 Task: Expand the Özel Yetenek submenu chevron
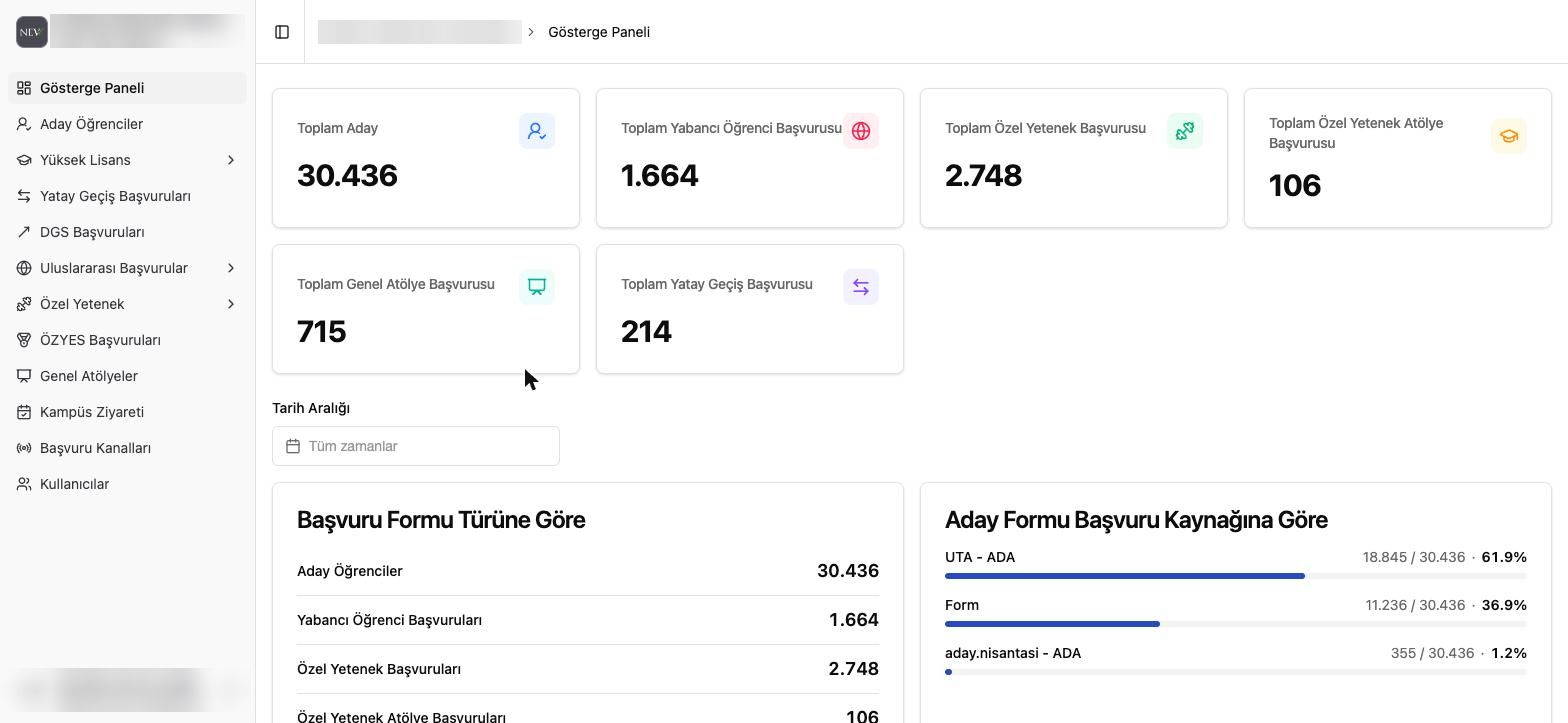tap(231, 304)
